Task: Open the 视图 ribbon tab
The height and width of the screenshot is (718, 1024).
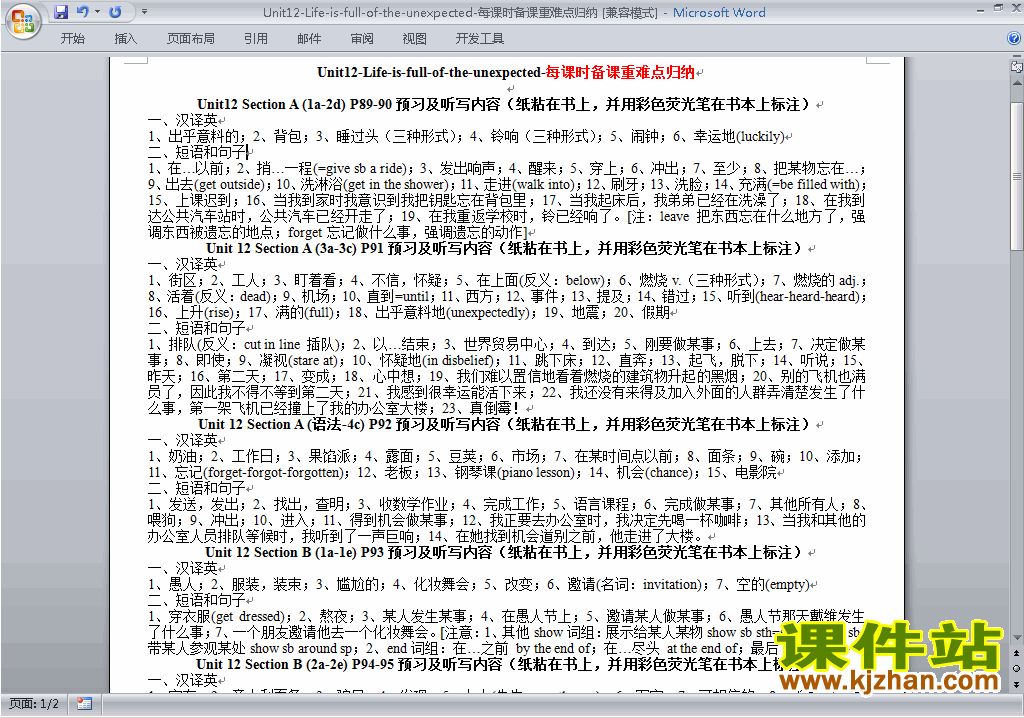Action: (x=415, y=39)
